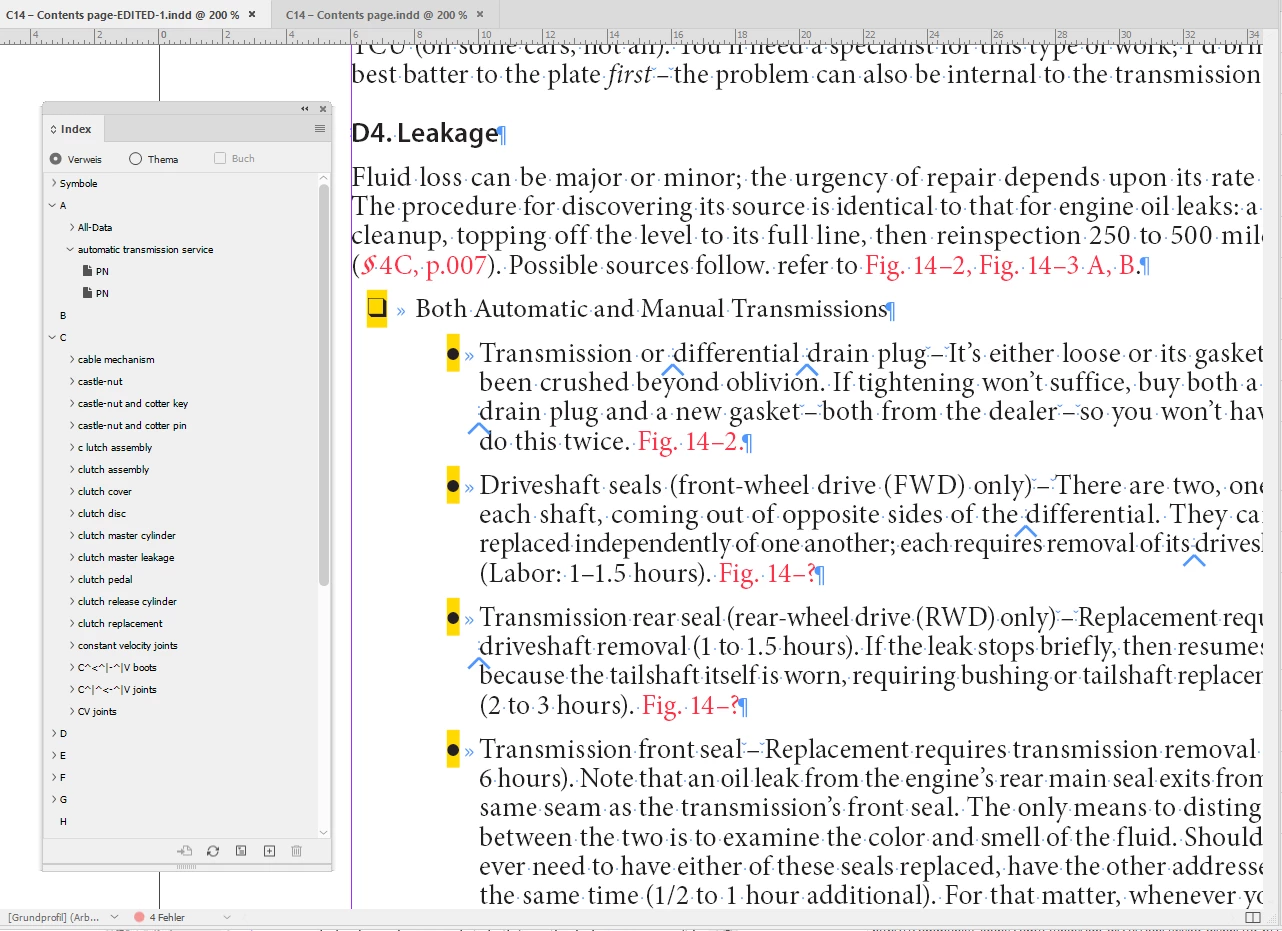Screen dimensions: 1282x931
Task: Select the 'c lutch assembly' index entry
Action: [115, 447]
